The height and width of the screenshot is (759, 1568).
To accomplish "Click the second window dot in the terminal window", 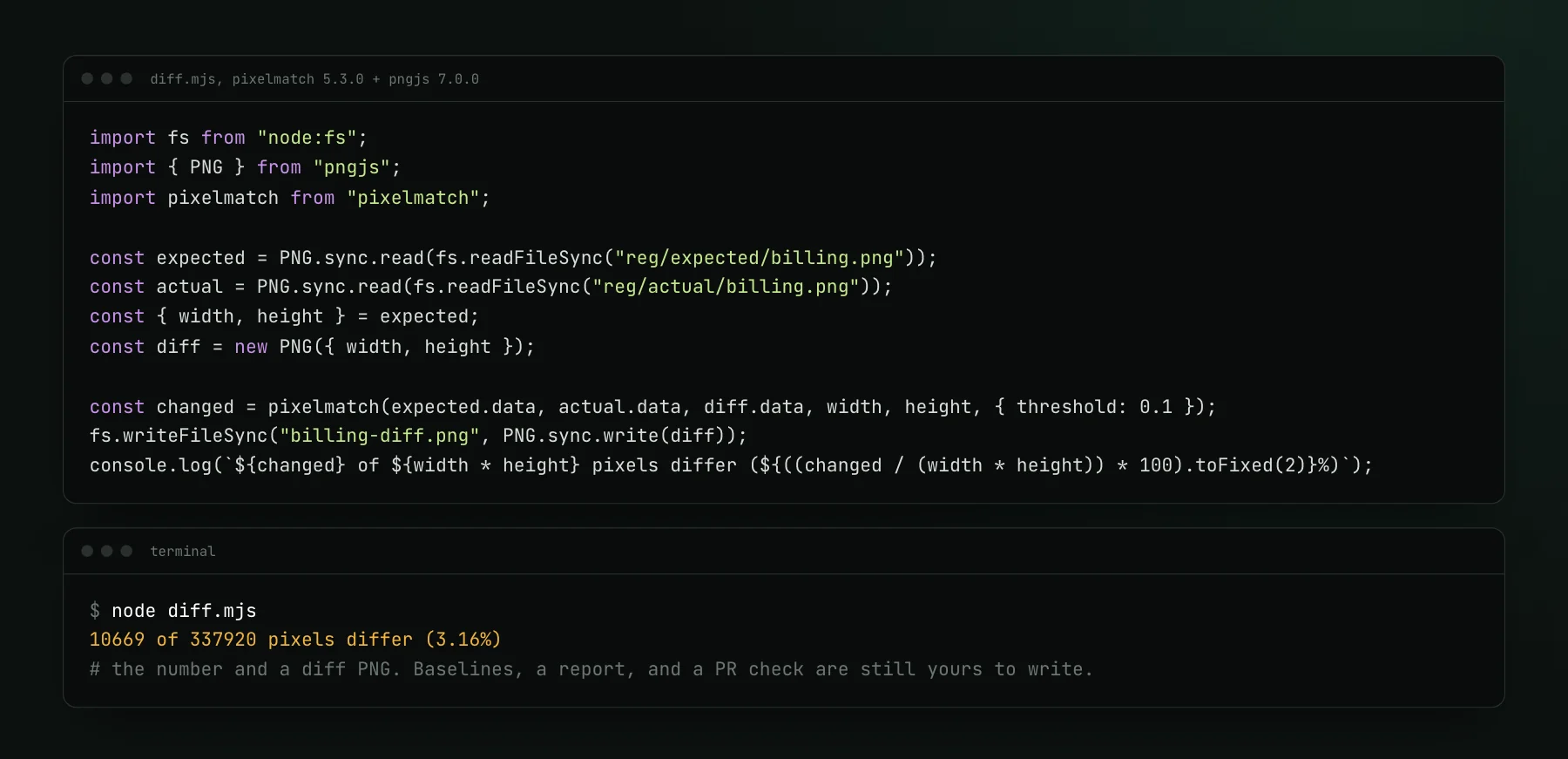I will [107, 551].
